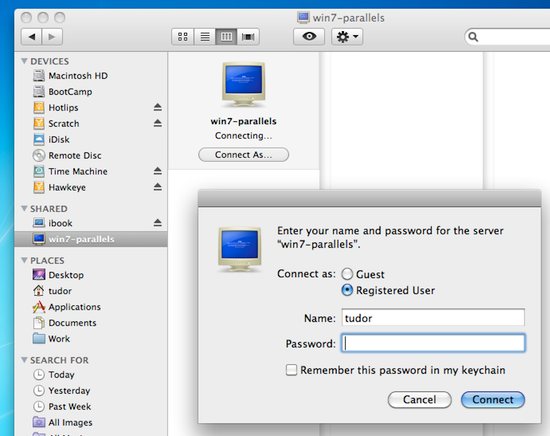Switch to icon view in Finder toolbar

coord(182,36)
